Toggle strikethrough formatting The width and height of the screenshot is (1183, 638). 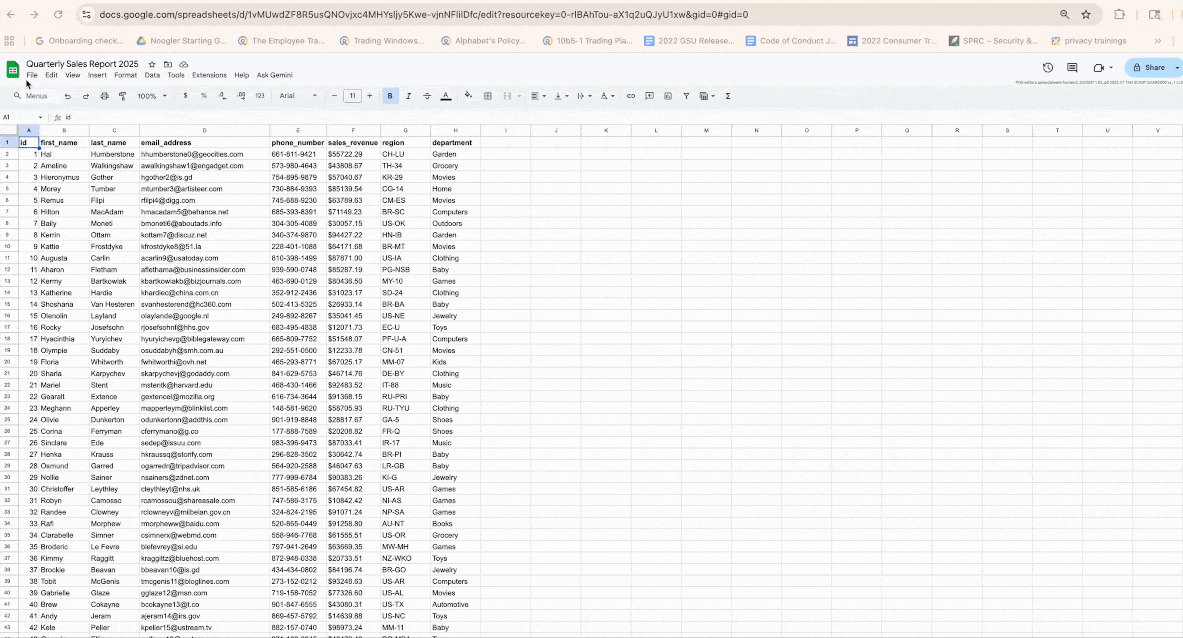tap(427, 96)
